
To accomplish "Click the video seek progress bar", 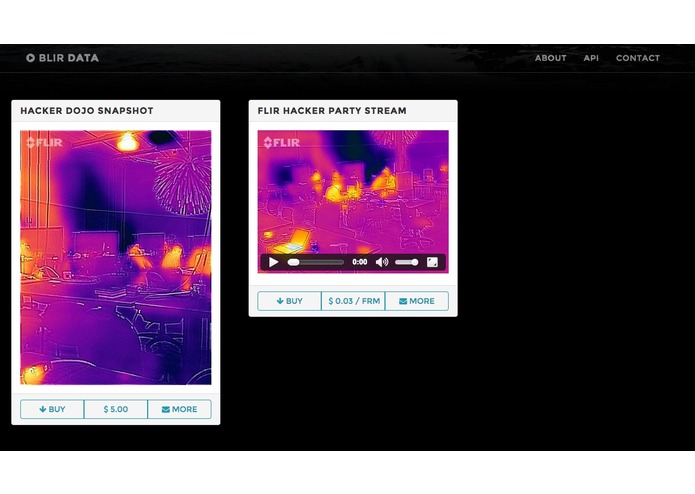I will 316,262.
